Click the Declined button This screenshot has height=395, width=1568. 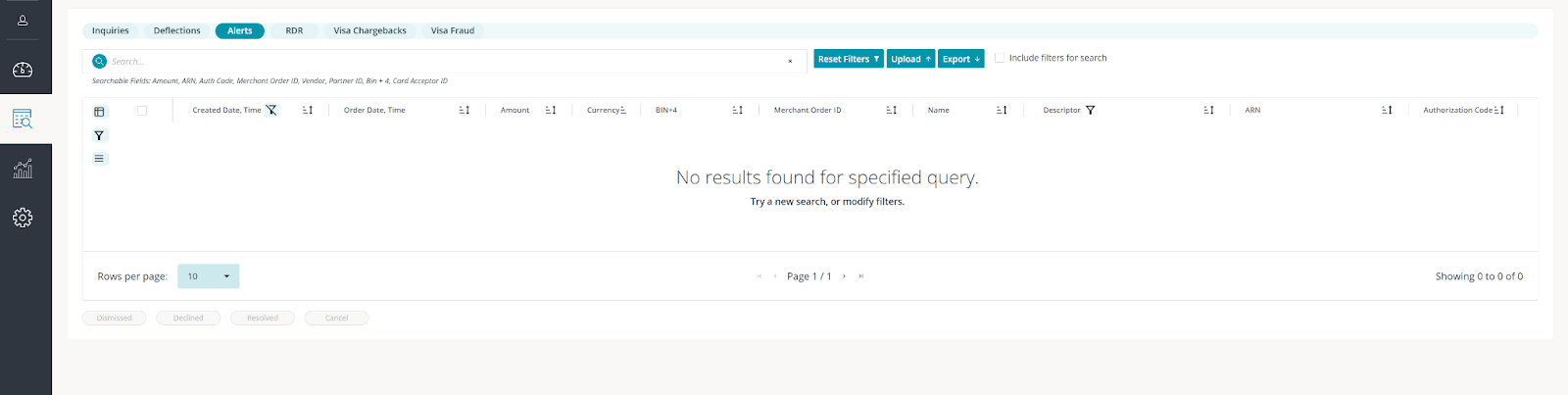point(188,318)
